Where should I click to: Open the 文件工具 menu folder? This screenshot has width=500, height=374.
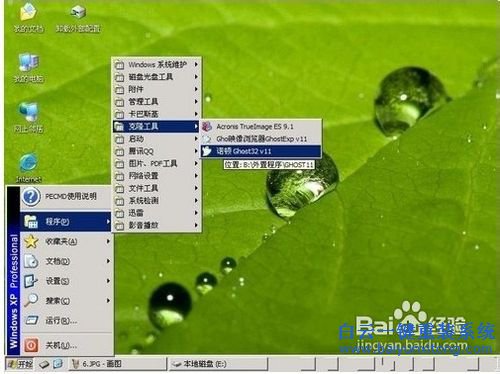[156, 188]
